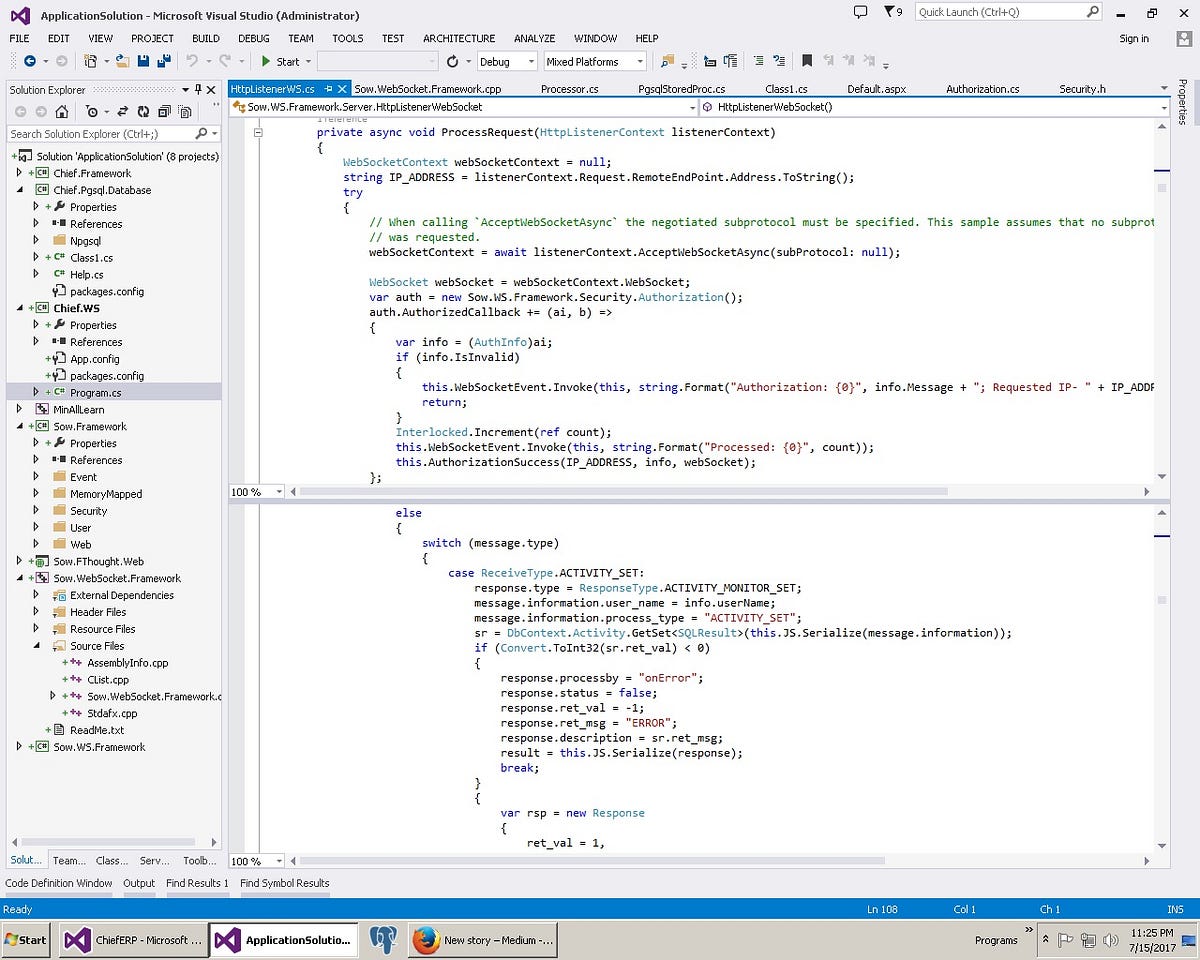Click the Start debugging button
Viewport: 1200px width, 960px height.
coord(279,62)
